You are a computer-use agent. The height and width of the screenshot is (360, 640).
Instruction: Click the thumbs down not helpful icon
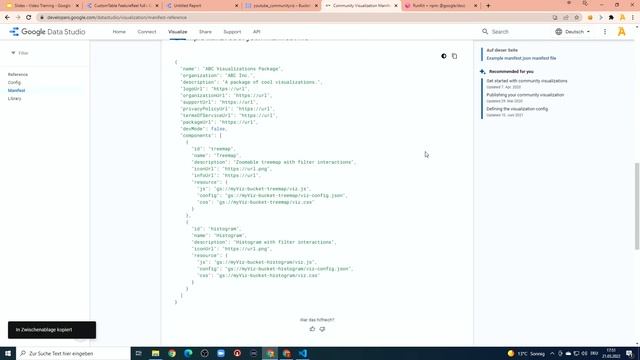click(322, 329)
